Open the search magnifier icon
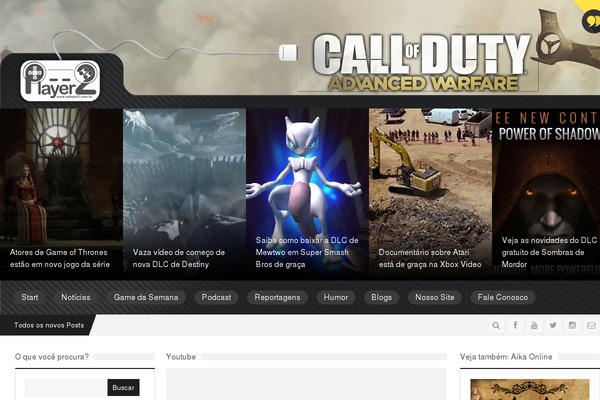 pos(496,325)
